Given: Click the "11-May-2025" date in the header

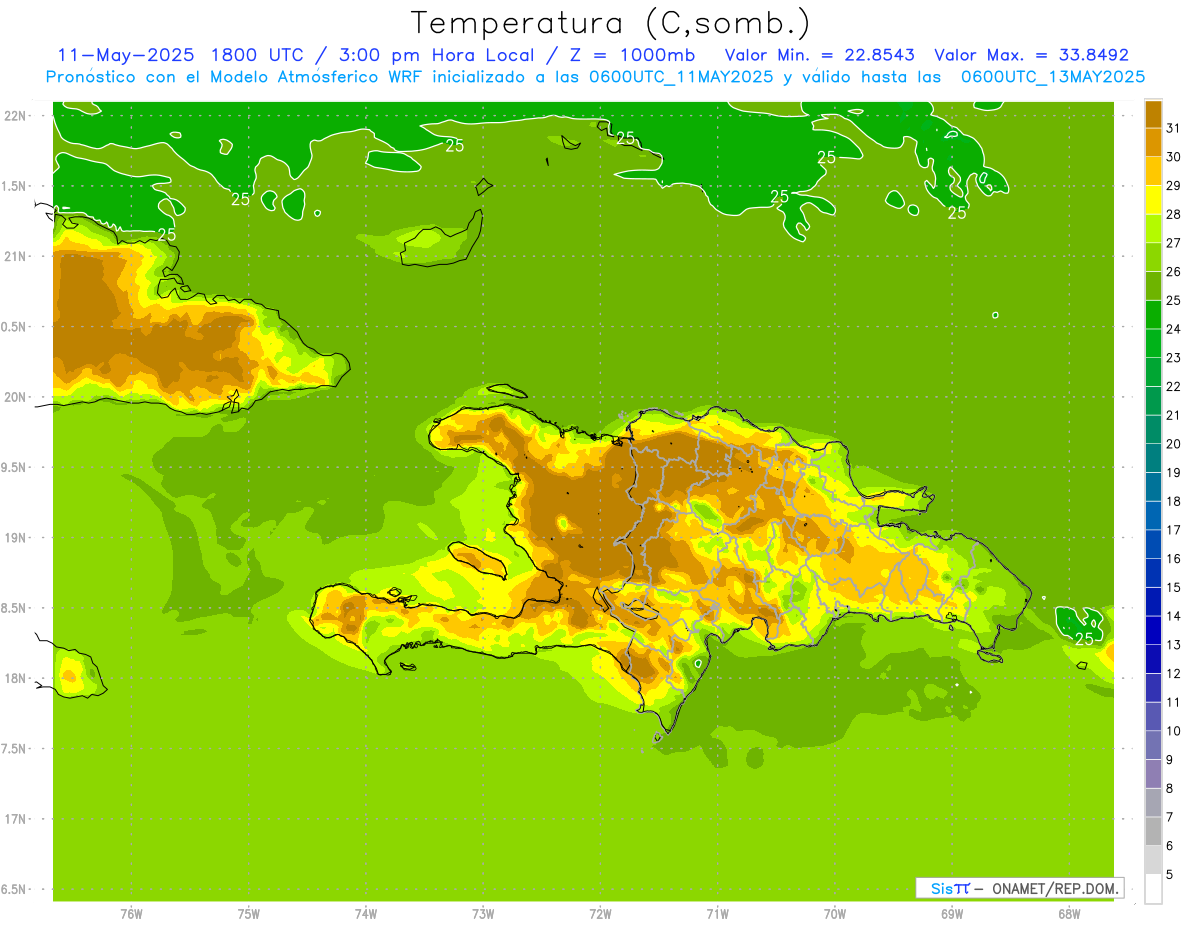Looking at the screenshot, I should (124, 55).
